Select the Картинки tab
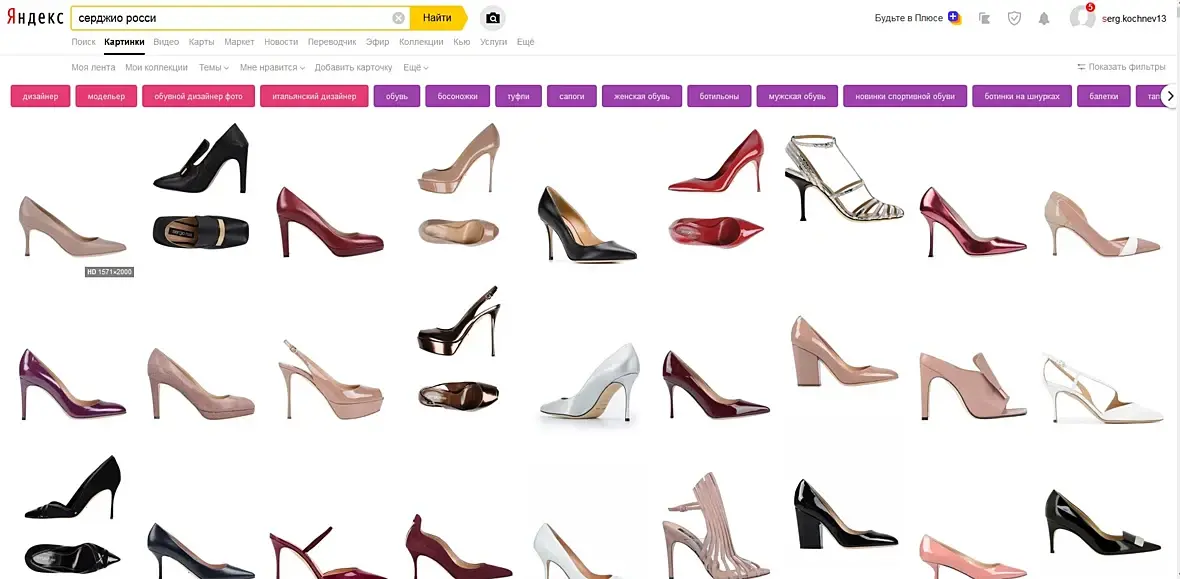Viewport: 1180px width, 579px height. pyautogui.click(x=124, y=42)
